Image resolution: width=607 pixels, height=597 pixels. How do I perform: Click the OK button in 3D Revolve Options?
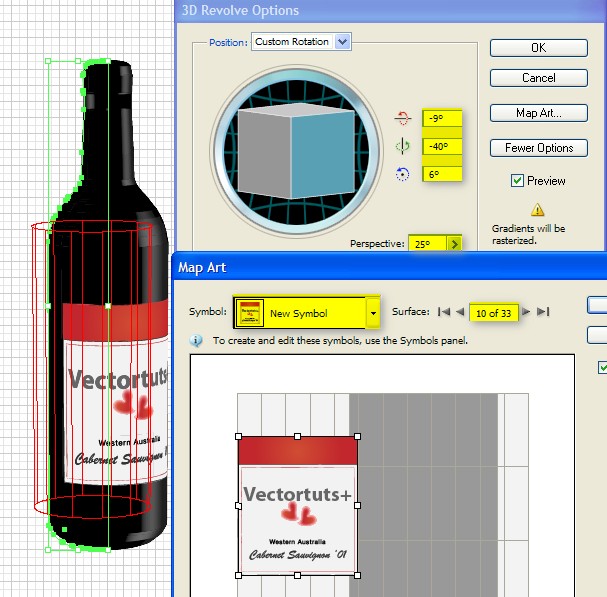coord(538,48)
